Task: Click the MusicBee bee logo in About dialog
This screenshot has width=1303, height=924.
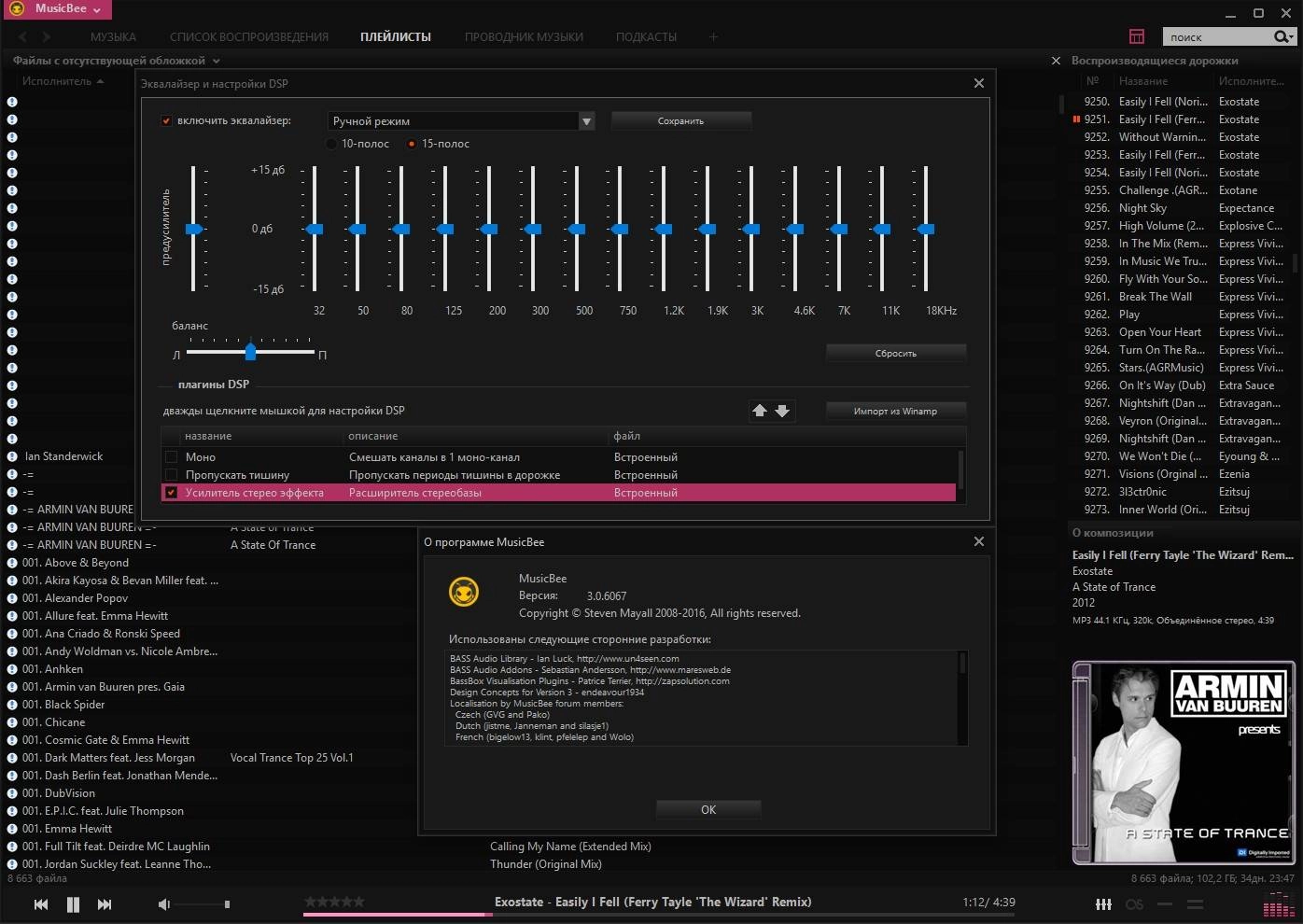Action: pos(464,591)
